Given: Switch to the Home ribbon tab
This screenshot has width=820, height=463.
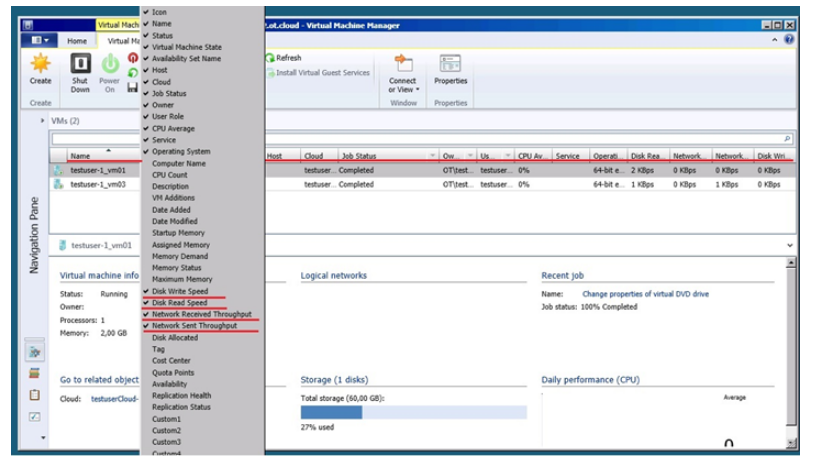Looking at the screenshot, I should pyautogui.click(x=77, y=41).
